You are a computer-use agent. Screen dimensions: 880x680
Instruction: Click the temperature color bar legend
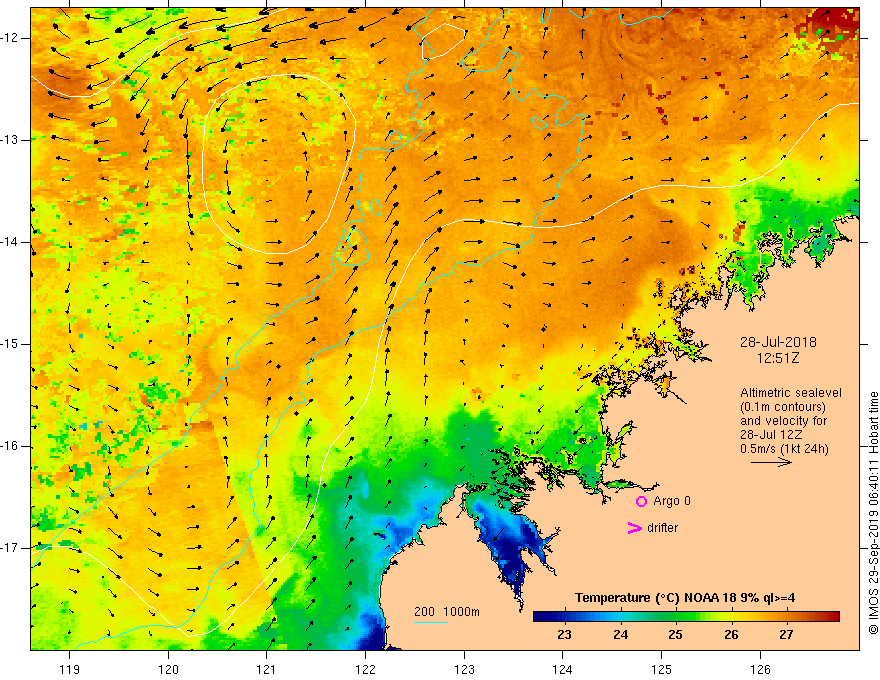tap(686, 617)
